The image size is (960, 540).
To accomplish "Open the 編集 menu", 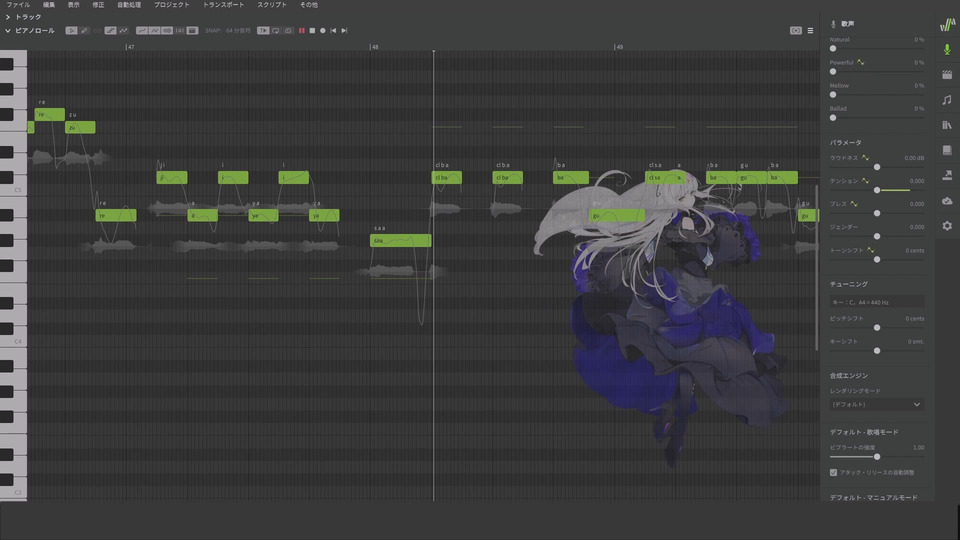I will click(49, 5).
